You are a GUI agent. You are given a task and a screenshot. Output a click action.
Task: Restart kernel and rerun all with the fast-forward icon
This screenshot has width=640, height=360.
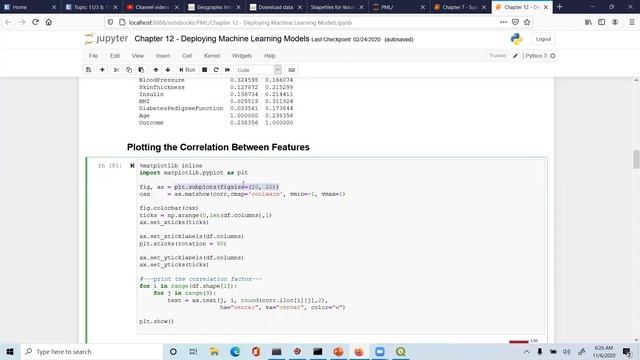227,70
